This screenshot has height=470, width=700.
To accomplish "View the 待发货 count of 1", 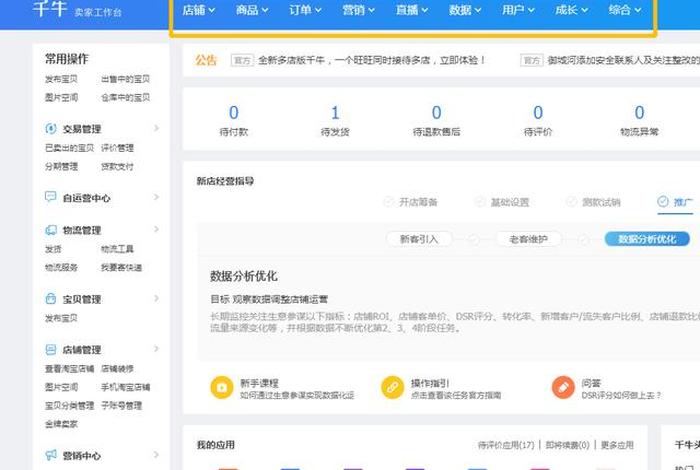I will 335,112.
